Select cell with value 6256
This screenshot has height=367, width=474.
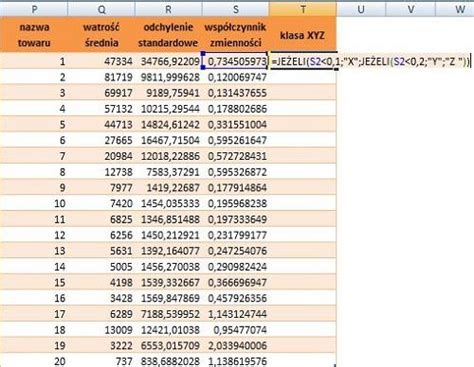(x=101, y=235)
